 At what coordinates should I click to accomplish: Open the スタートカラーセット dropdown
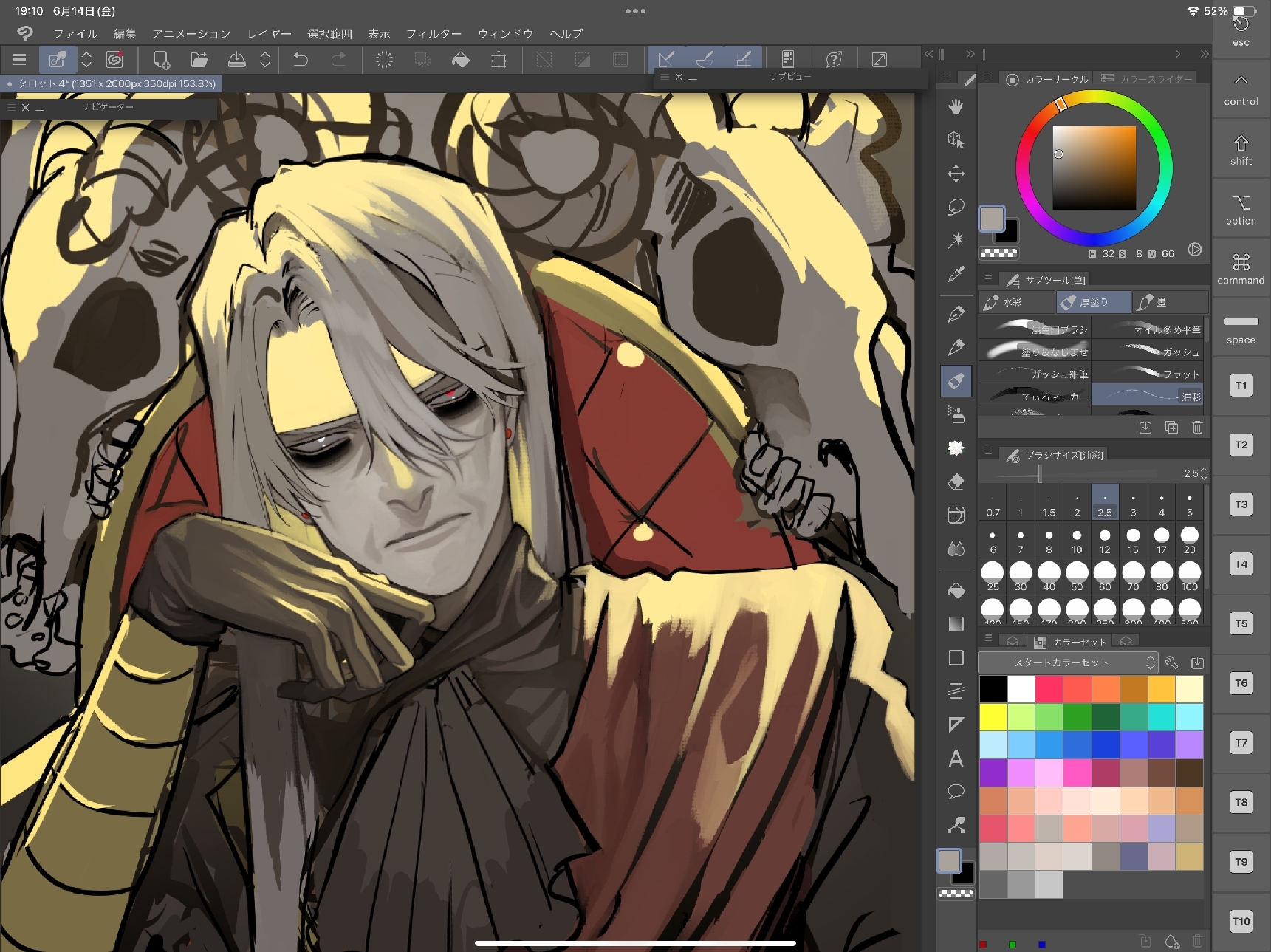[x=1067, y=662]
